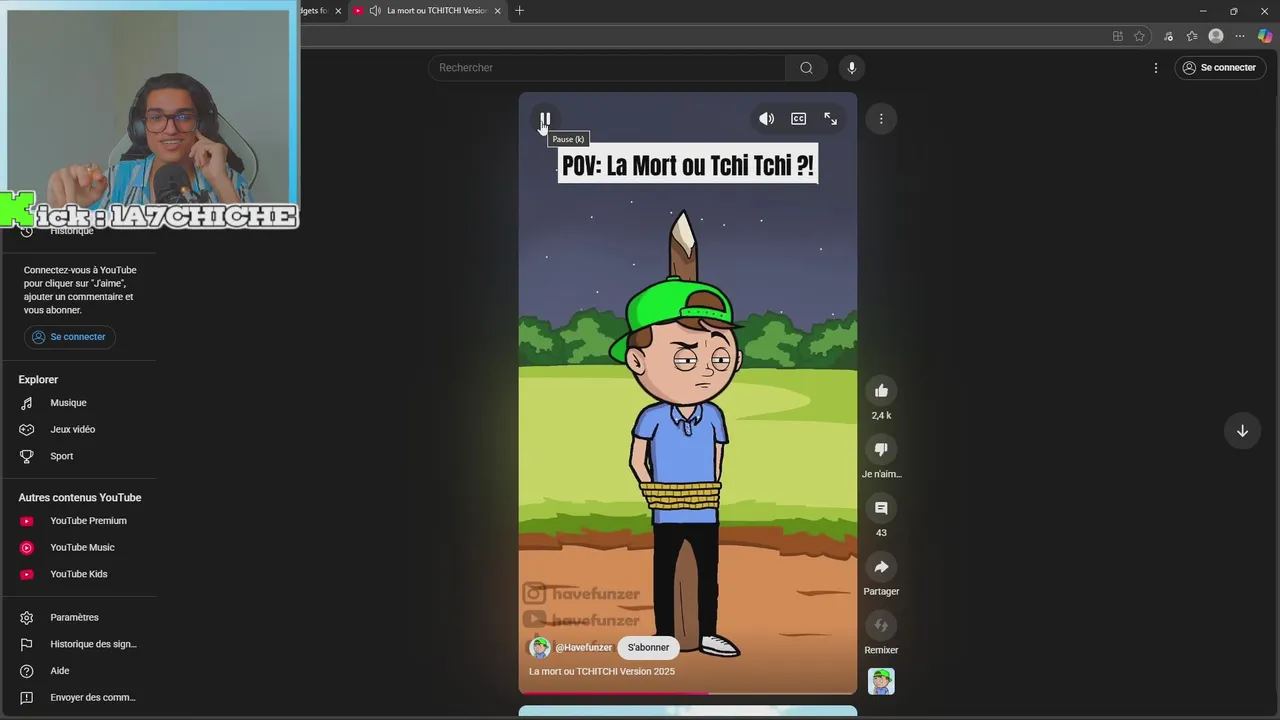This screenshot has width=1280, height=720.
Task: Expand the Short to full screen
Action: click(830, 119)
